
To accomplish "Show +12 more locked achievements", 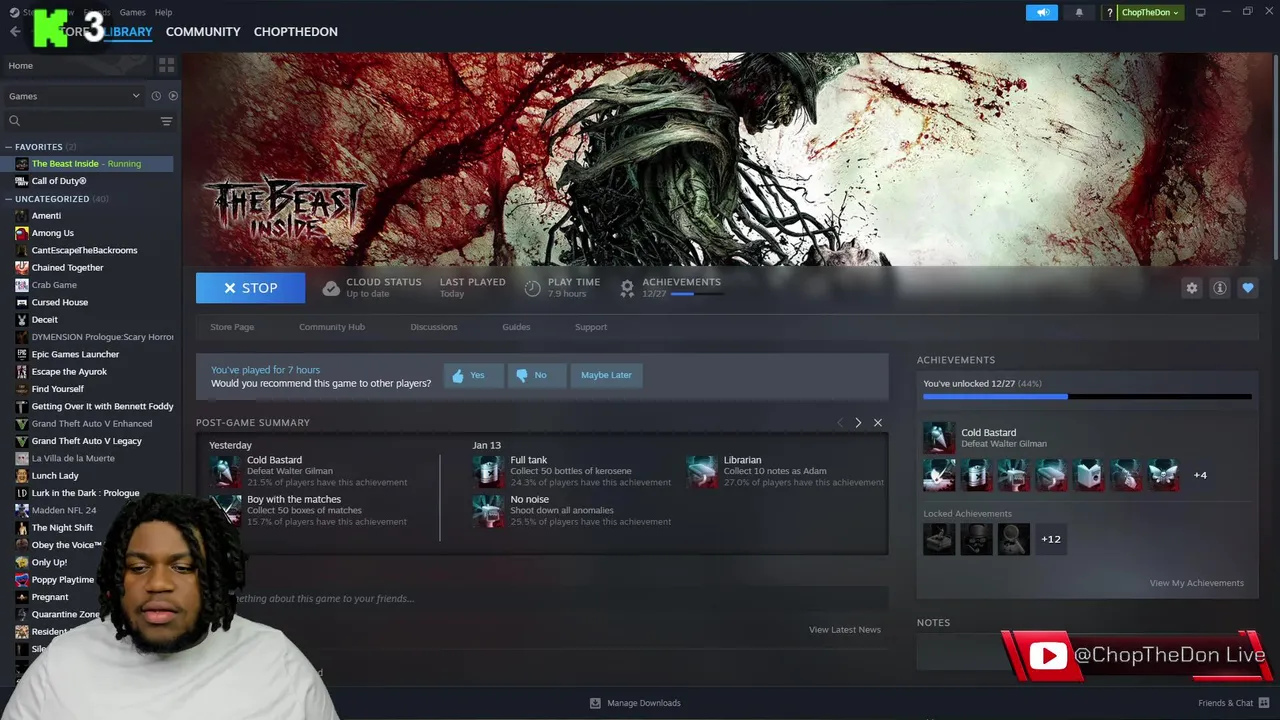I will point(1050,539).
